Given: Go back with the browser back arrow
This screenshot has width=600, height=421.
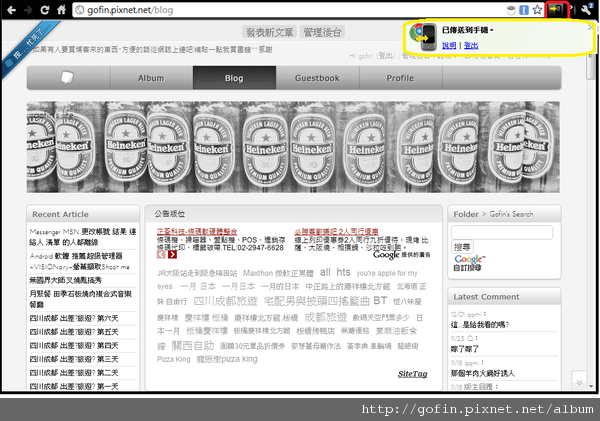Looking at the screenshot, I should point(11,10).
